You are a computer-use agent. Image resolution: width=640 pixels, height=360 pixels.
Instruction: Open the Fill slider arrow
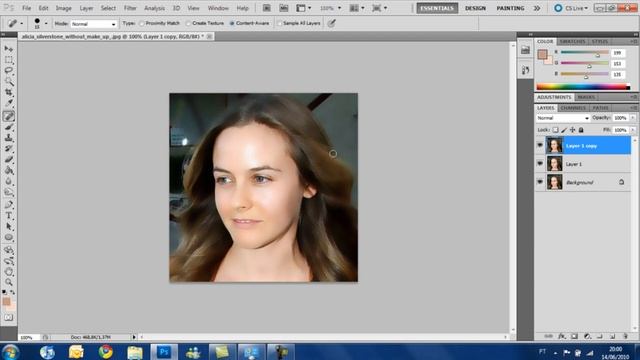point(633,130)
